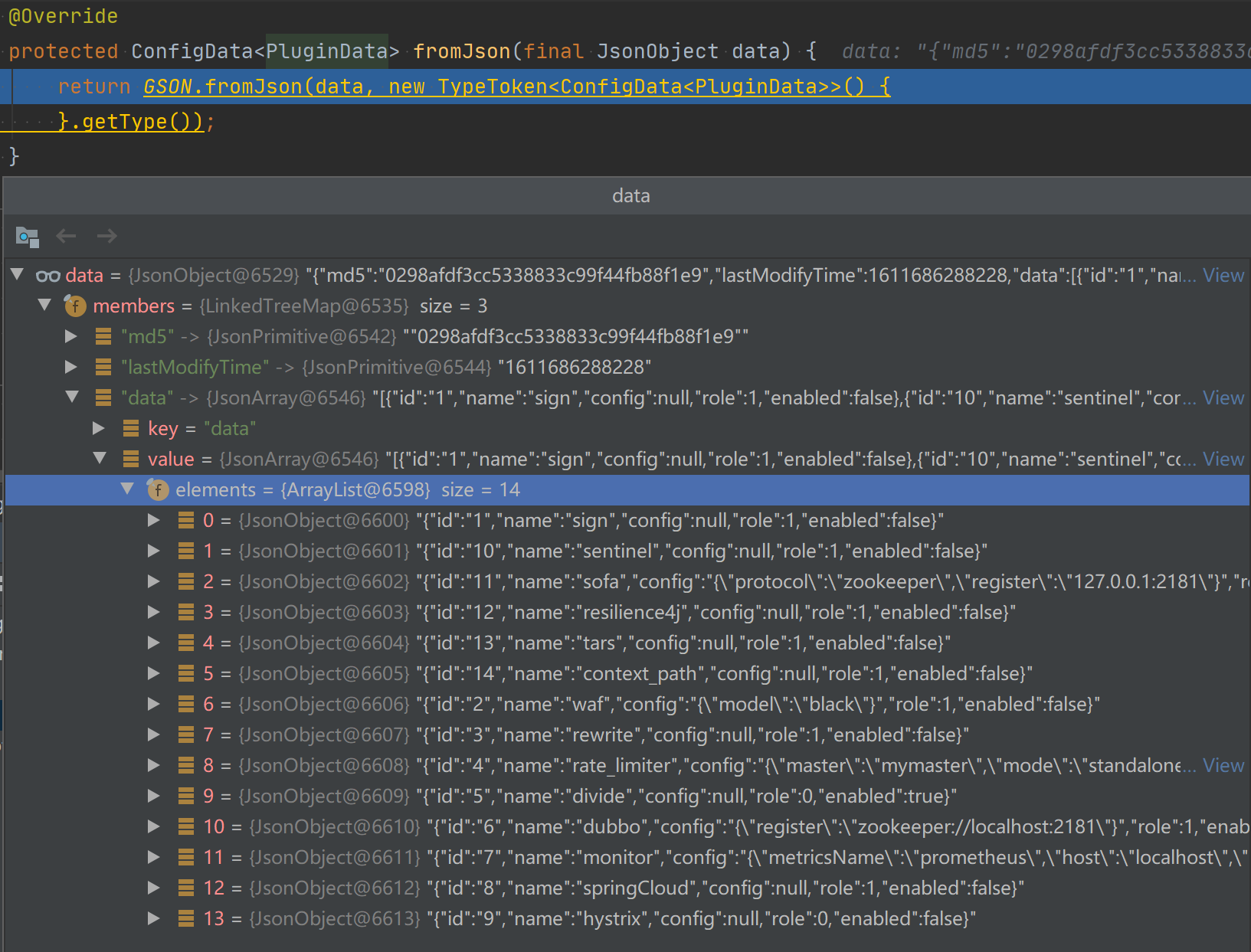The image size is (1251, 952).
Task: Expand element 3 resilience4j JsonObject
Action: tap(154, 612)
